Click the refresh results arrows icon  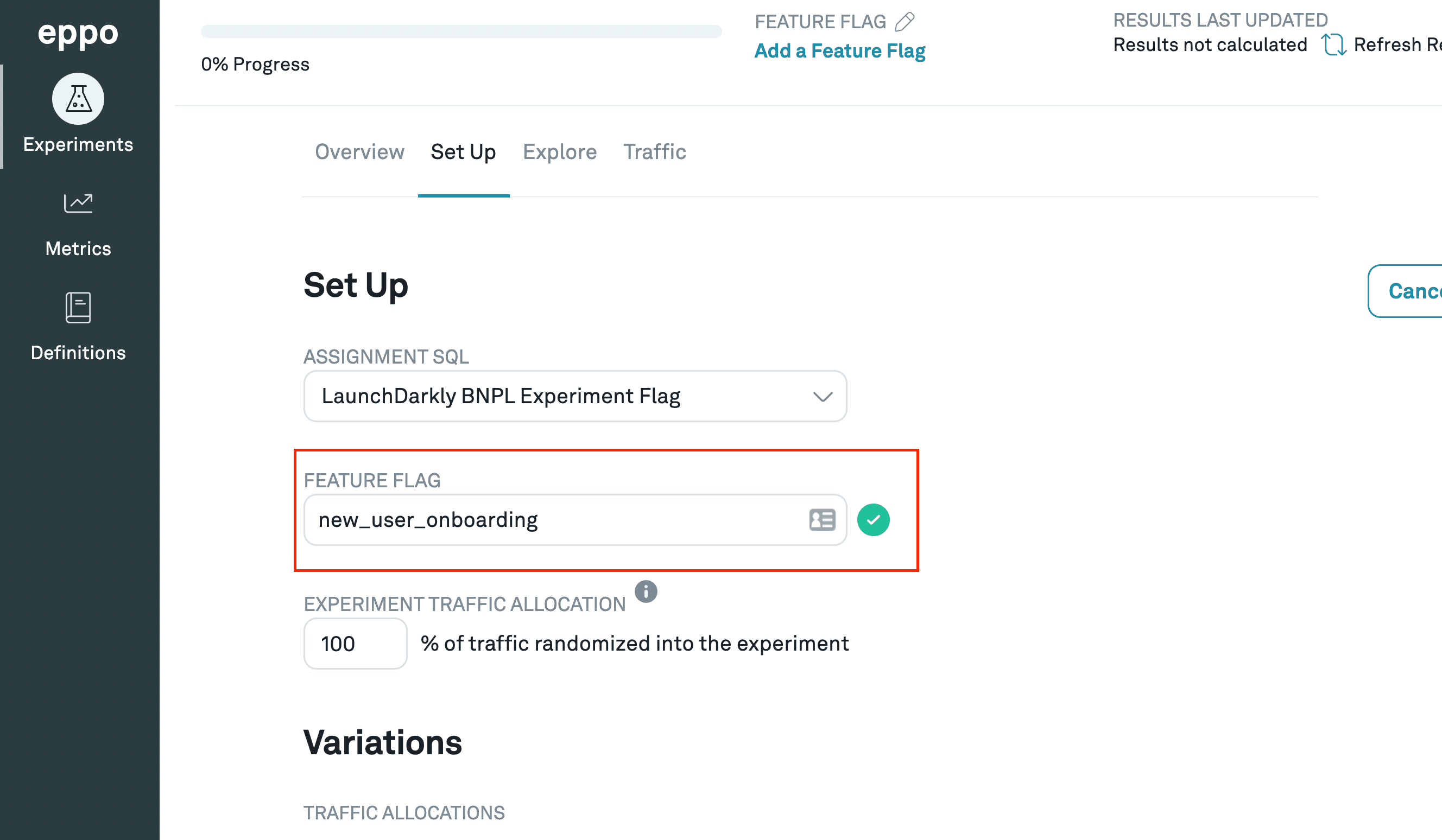point(1333,44)
